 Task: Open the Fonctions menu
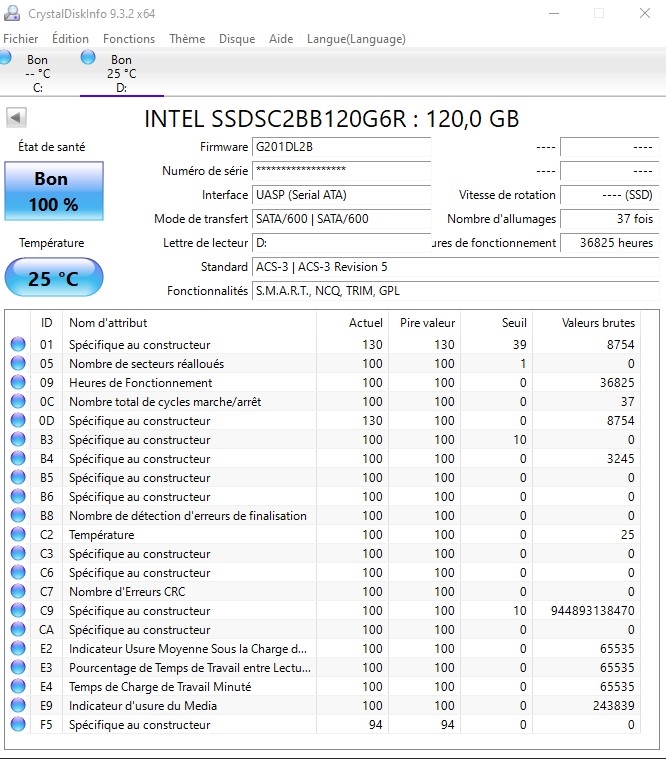coord(129,39)
